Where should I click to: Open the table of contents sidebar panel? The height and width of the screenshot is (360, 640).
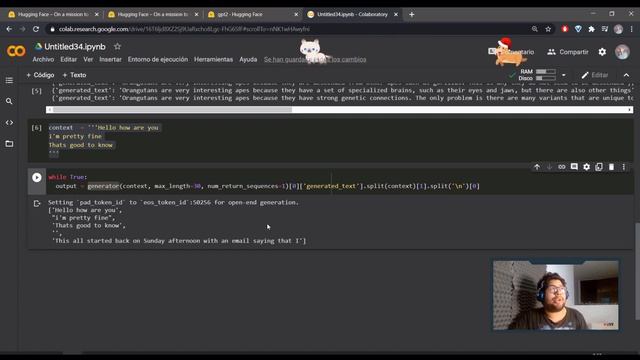pyautogui.click(x=9, y=80)
